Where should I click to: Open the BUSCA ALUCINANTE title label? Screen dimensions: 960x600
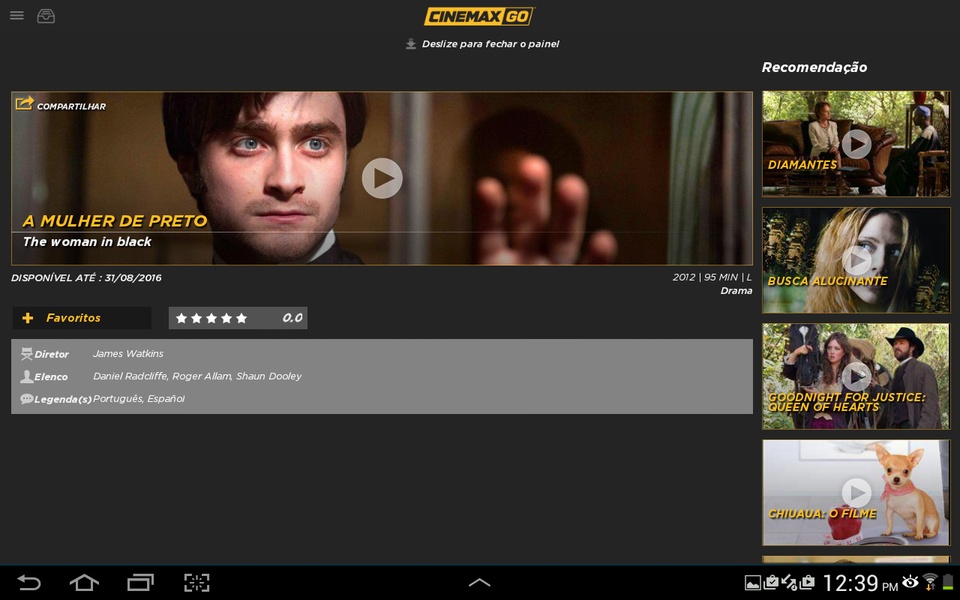pos(827,281)
